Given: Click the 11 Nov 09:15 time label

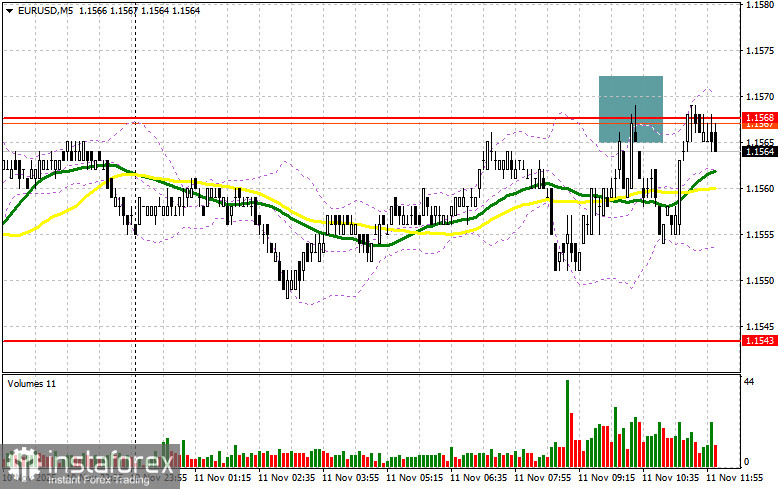Looking at the screenshot, I should 607,478.
